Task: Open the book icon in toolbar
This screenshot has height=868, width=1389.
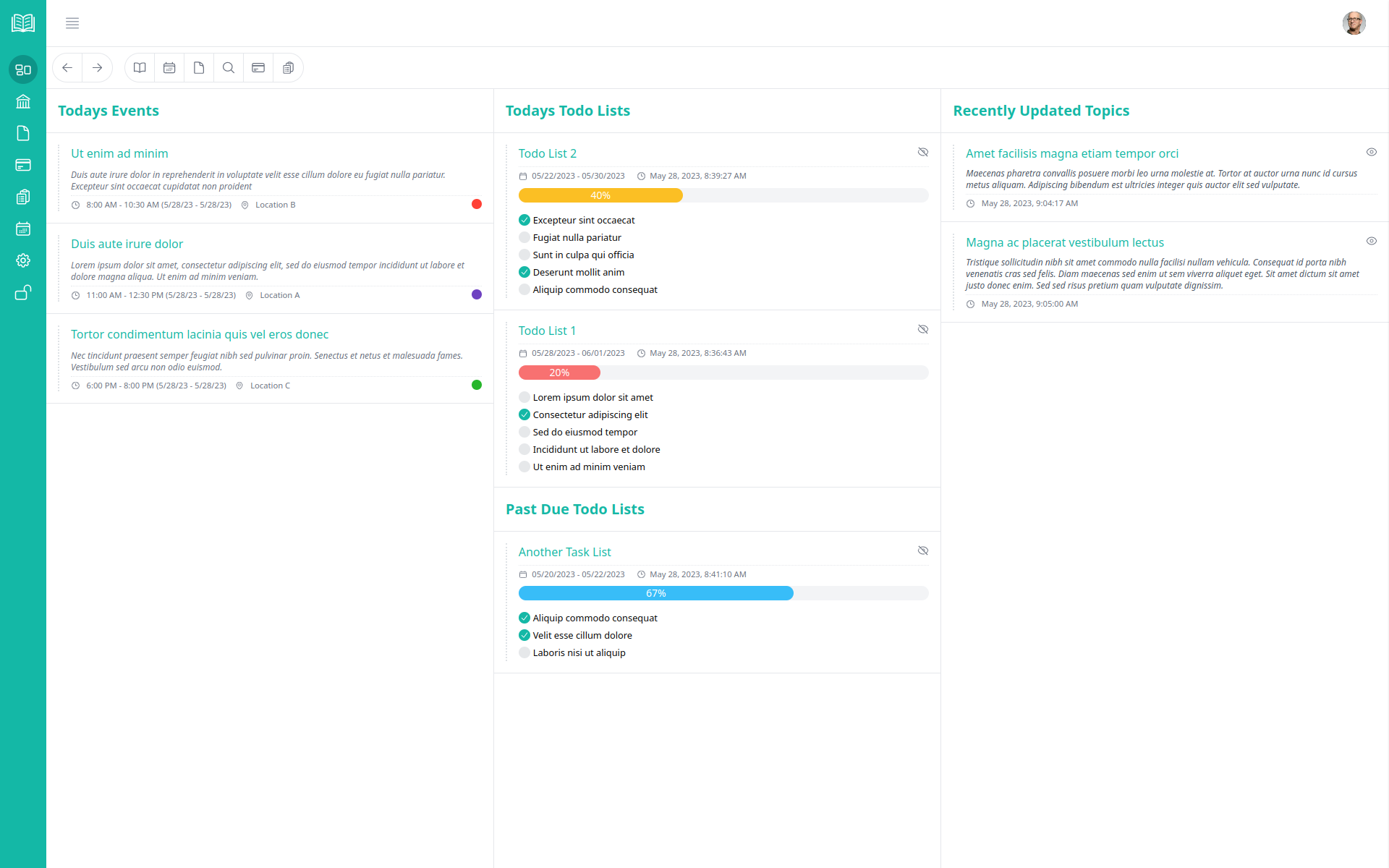Action: coord(140,68)
